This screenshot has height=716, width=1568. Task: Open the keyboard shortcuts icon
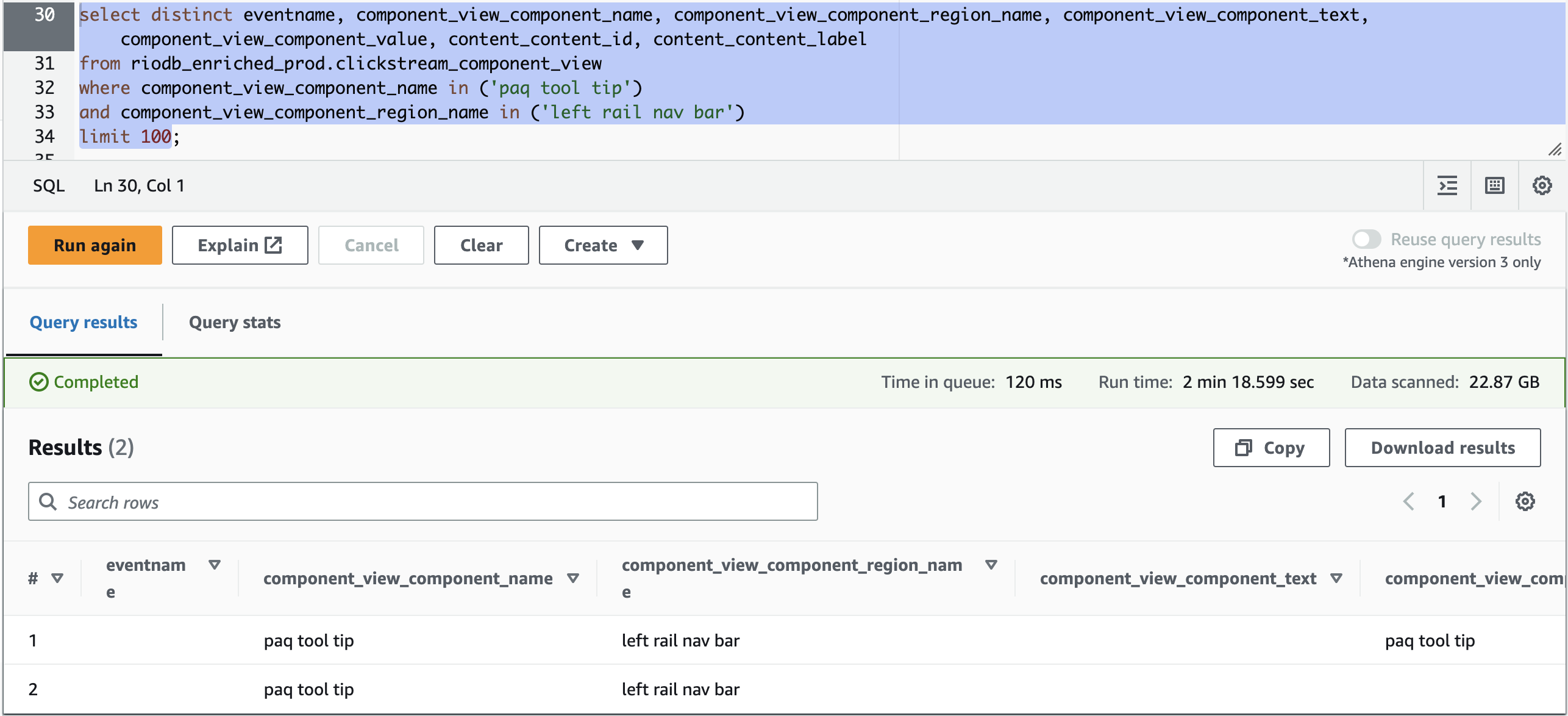1494,185
